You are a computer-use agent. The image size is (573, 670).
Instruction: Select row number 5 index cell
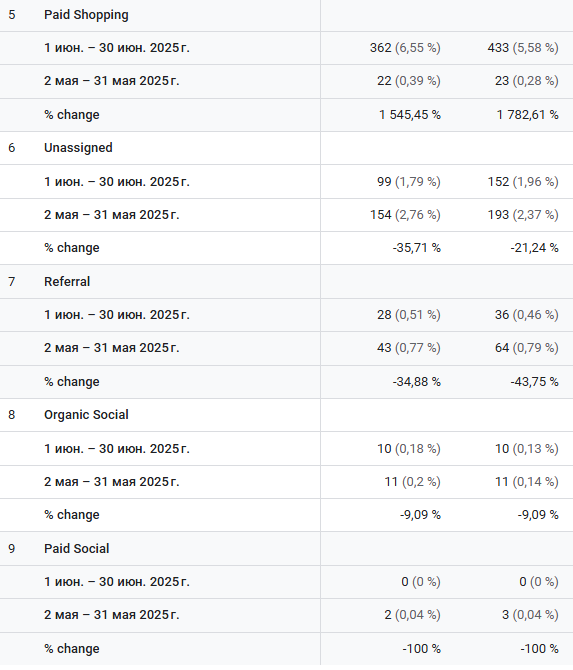pos(12,15)
